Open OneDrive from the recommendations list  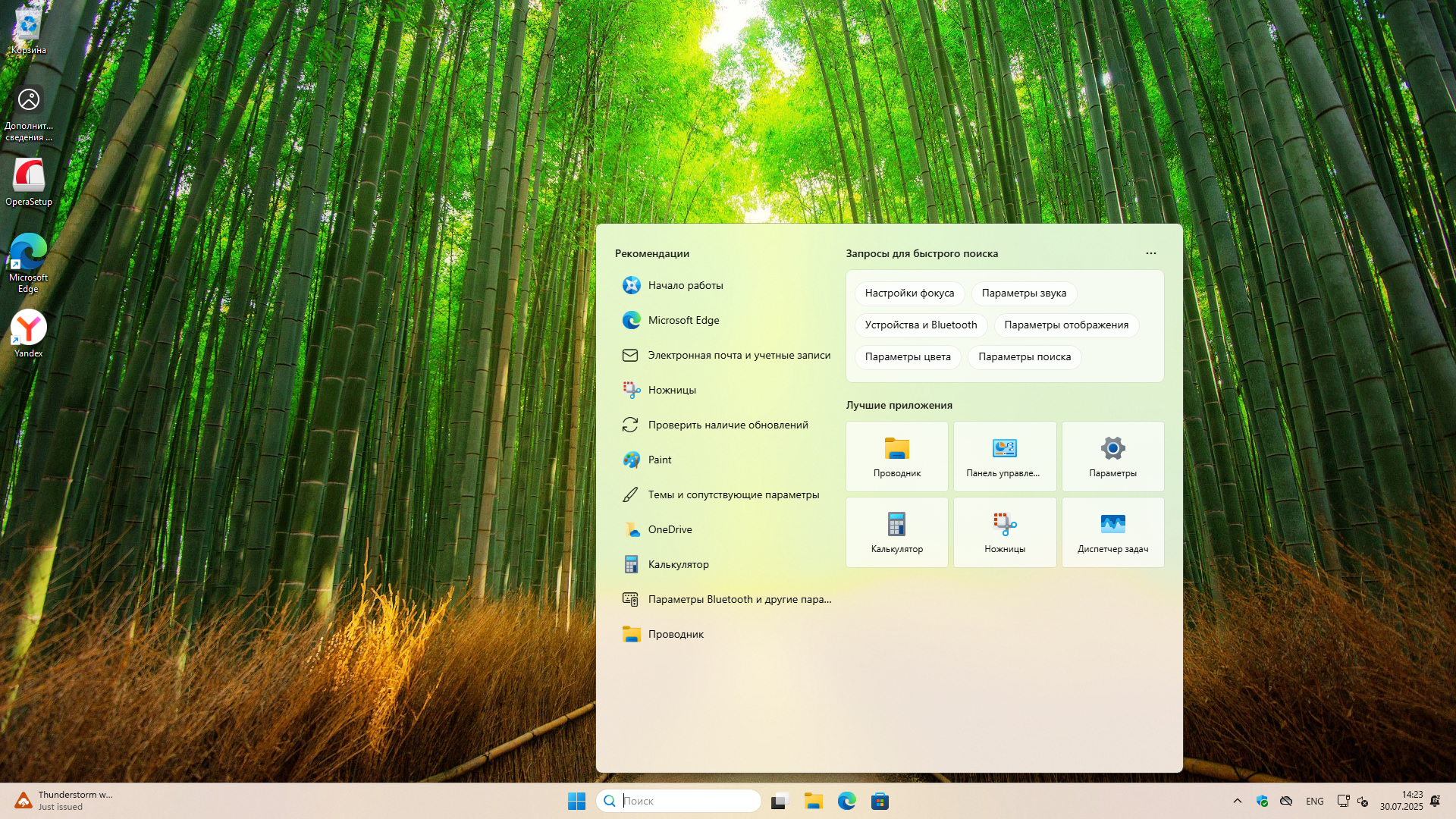click(669, 529)
